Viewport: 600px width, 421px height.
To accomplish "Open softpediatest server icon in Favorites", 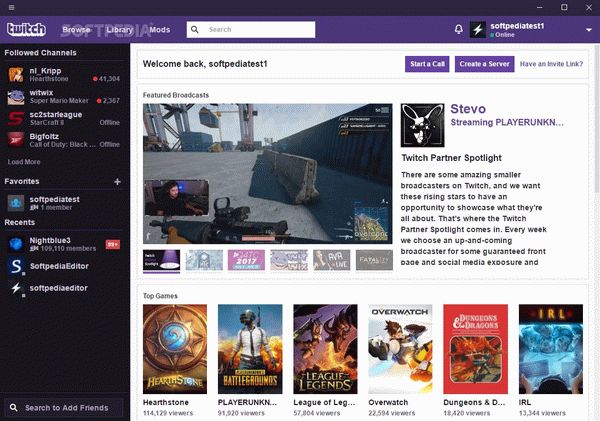I will (16, 203).
